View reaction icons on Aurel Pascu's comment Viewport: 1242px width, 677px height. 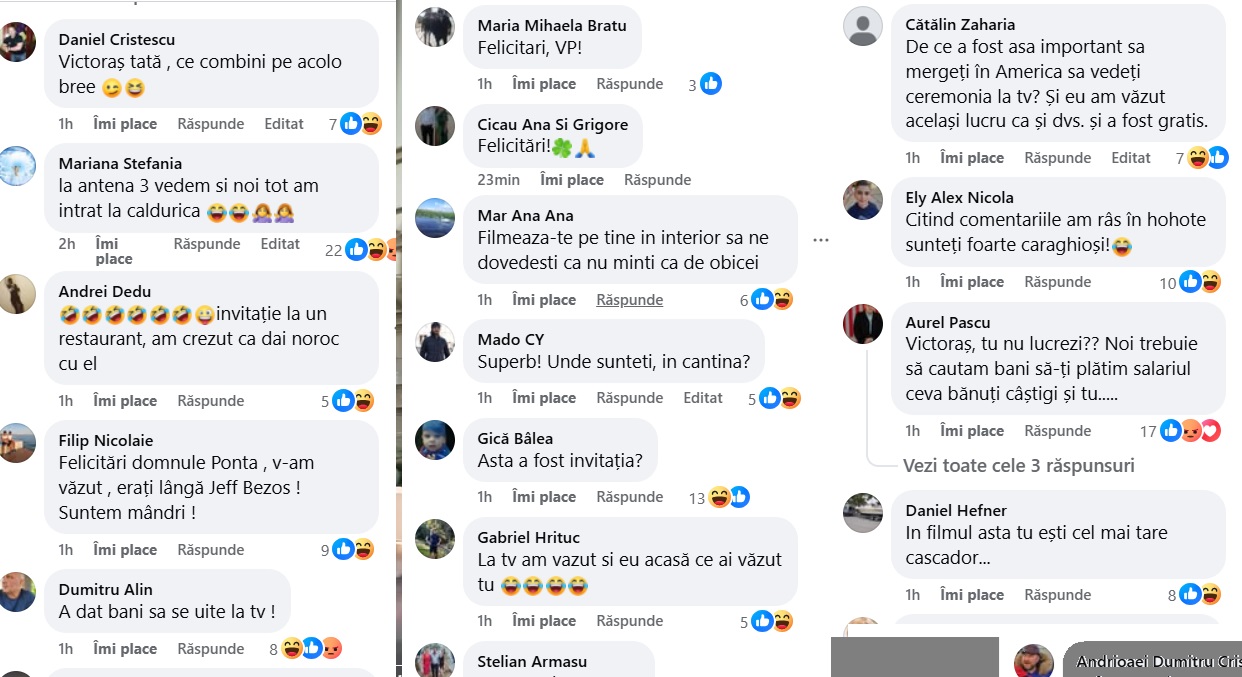coord(1191,431)
